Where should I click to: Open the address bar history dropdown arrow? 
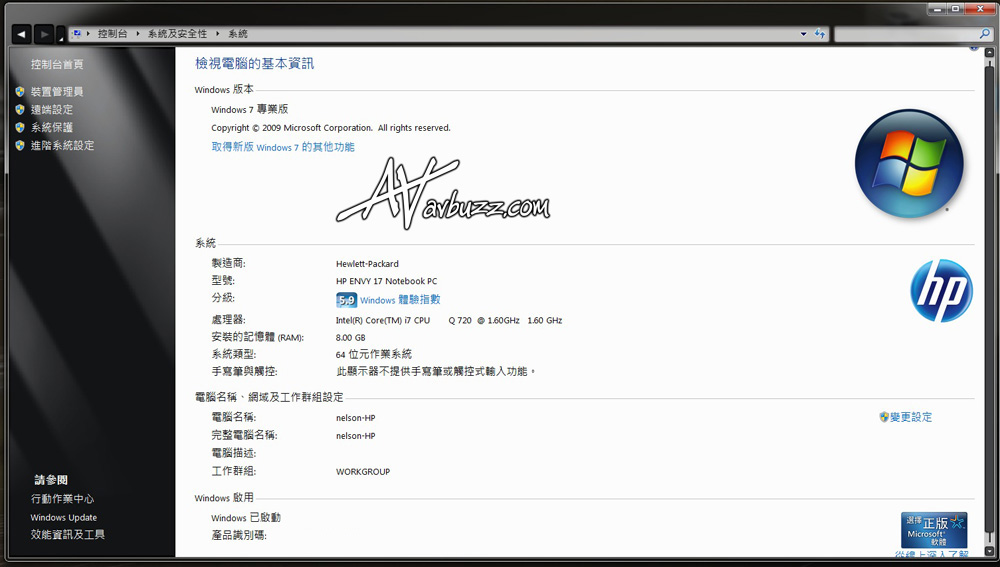803,34
